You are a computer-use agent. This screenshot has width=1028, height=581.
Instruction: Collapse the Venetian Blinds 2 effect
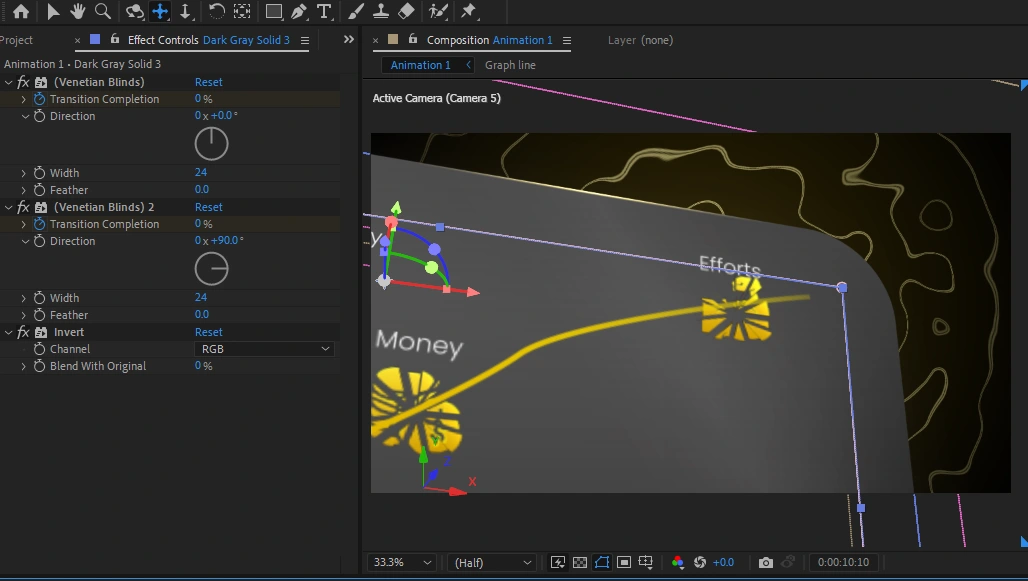(9, 207)
